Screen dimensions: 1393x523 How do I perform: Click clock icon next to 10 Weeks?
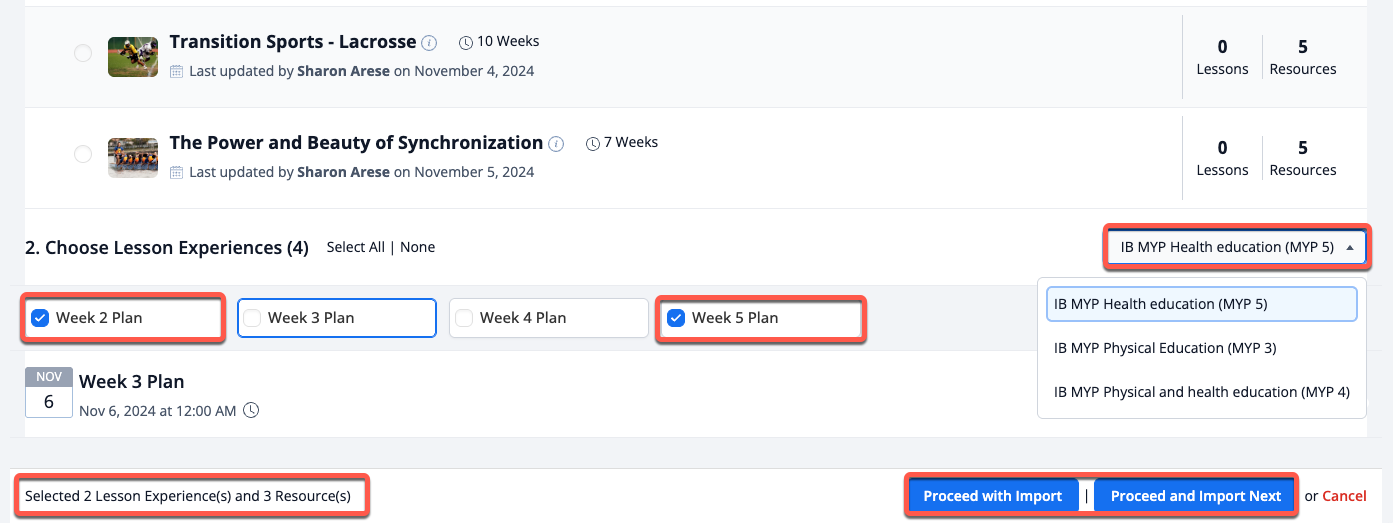click(x=465, y=43)
